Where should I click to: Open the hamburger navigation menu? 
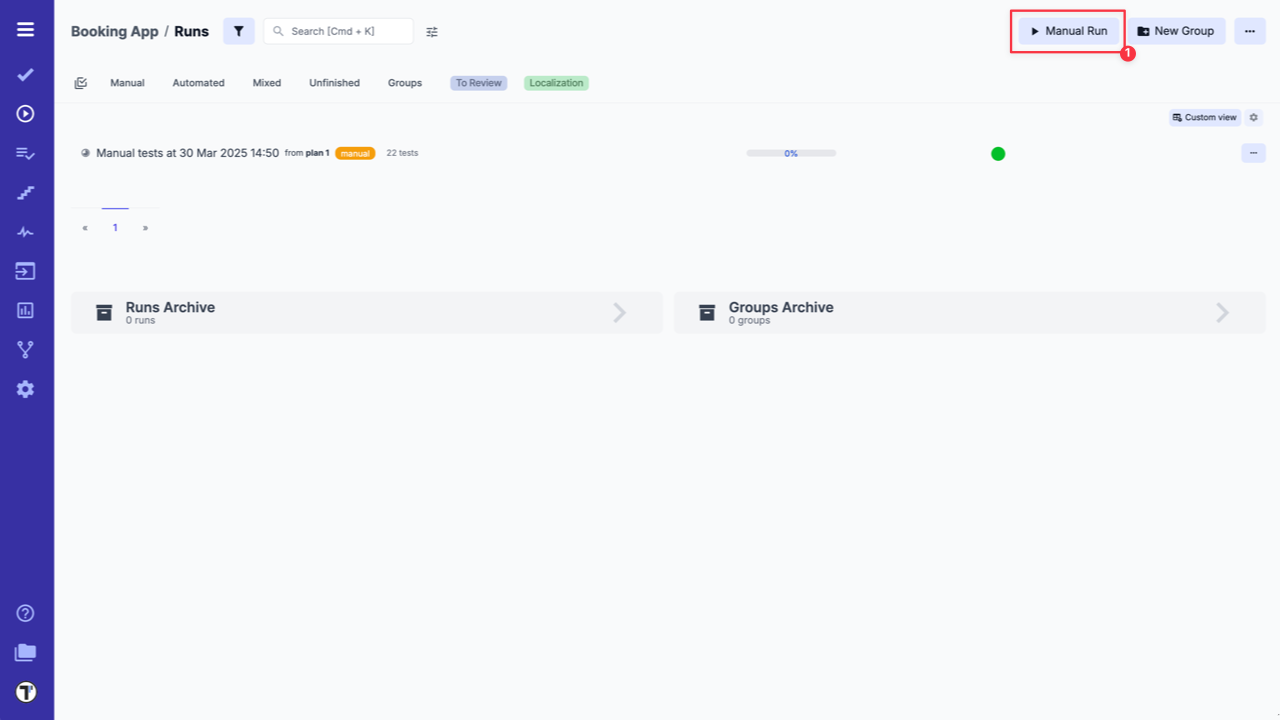point(25,30)
